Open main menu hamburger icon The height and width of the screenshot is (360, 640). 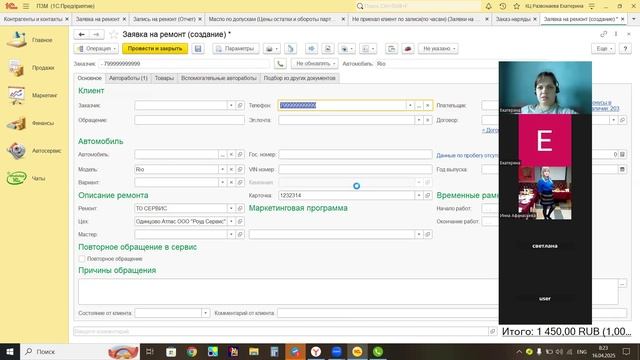click(26, 6)
